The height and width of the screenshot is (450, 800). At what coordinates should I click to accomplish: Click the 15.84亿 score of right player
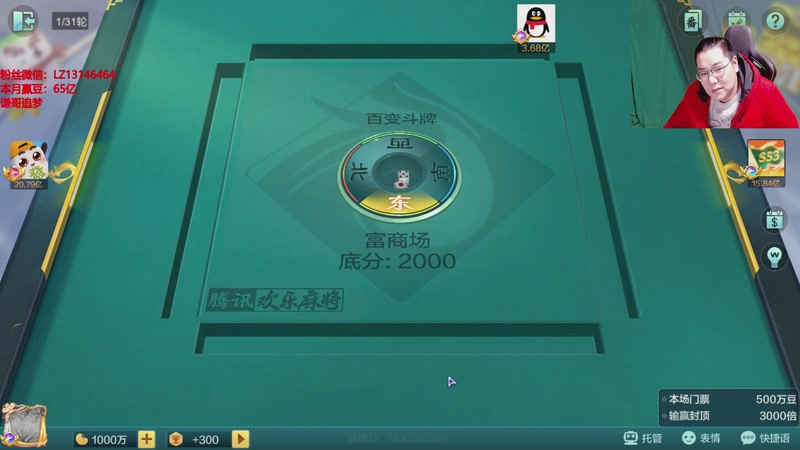(x=765, y=183)
